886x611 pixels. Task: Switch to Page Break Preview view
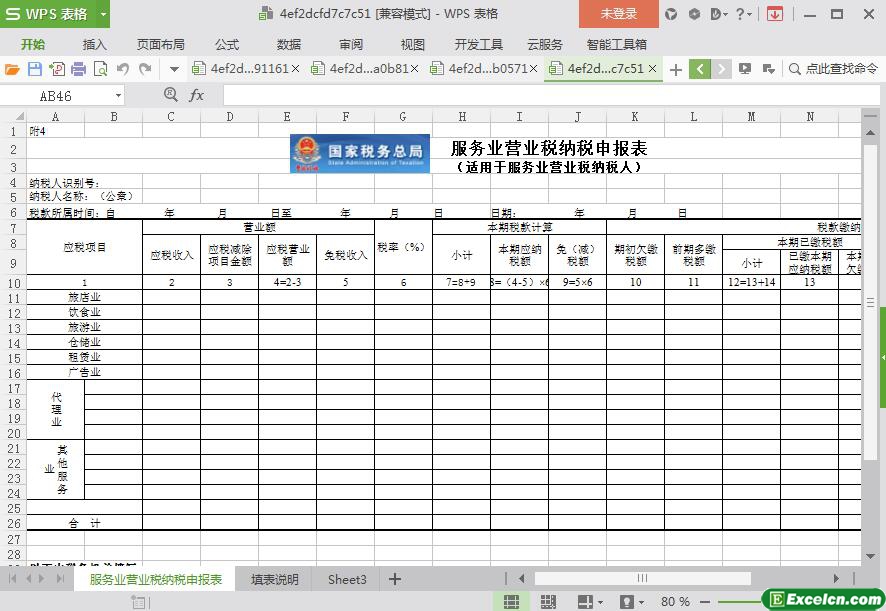point(548,602)
